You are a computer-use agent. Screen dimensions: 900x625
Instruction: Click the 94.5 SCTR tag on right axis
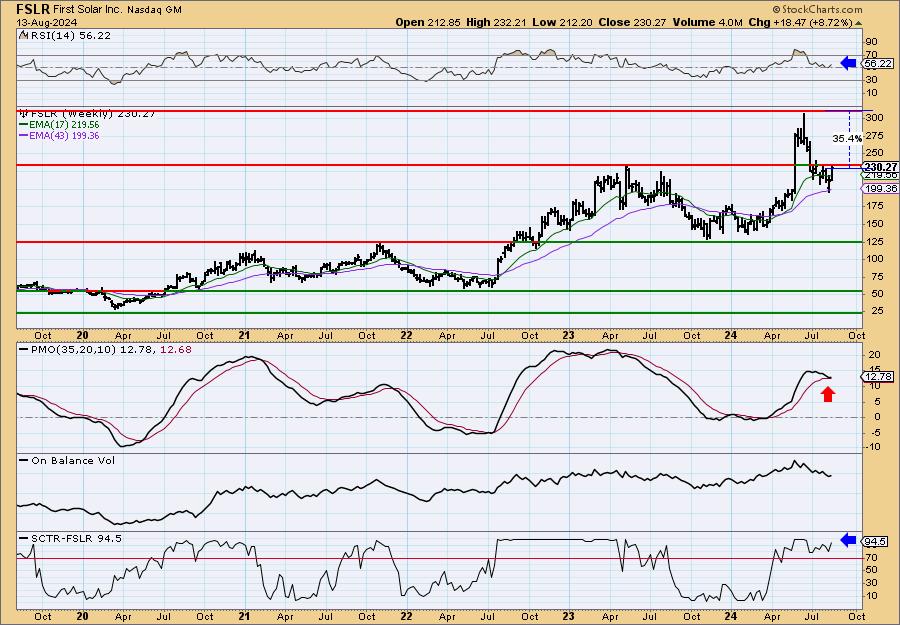click(876, 542)
